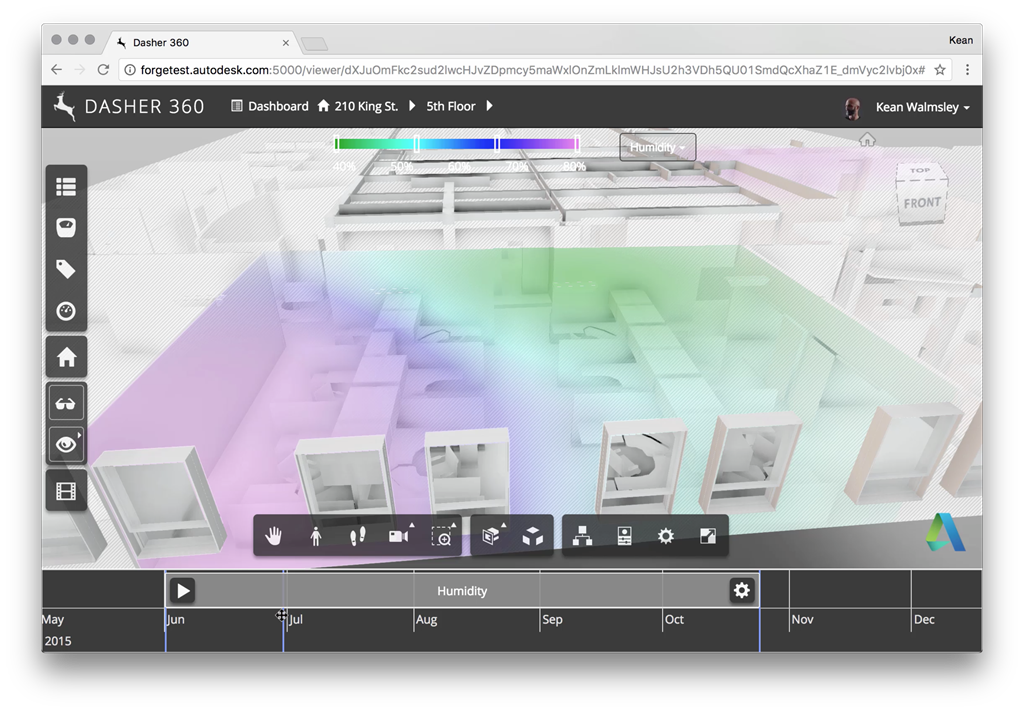This screenshot has height=712, width=1024.
Task: Expand the arrow after 210 King St.
Action: click(413, 106)
